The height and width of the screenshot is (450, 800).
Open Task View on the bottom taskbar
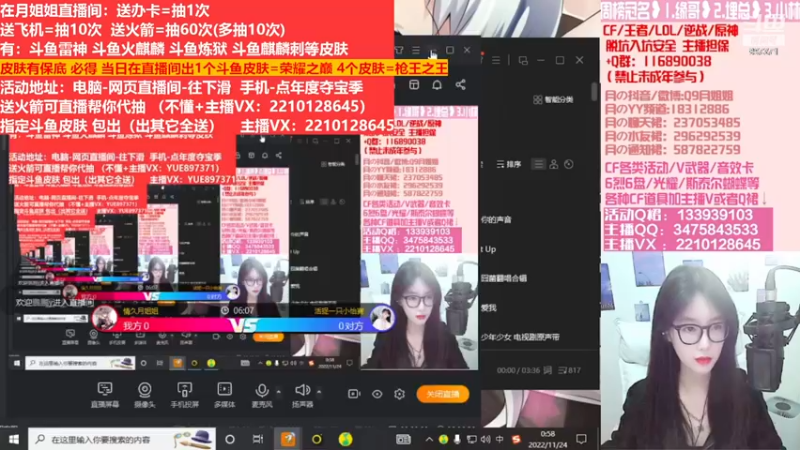point(258,439)
